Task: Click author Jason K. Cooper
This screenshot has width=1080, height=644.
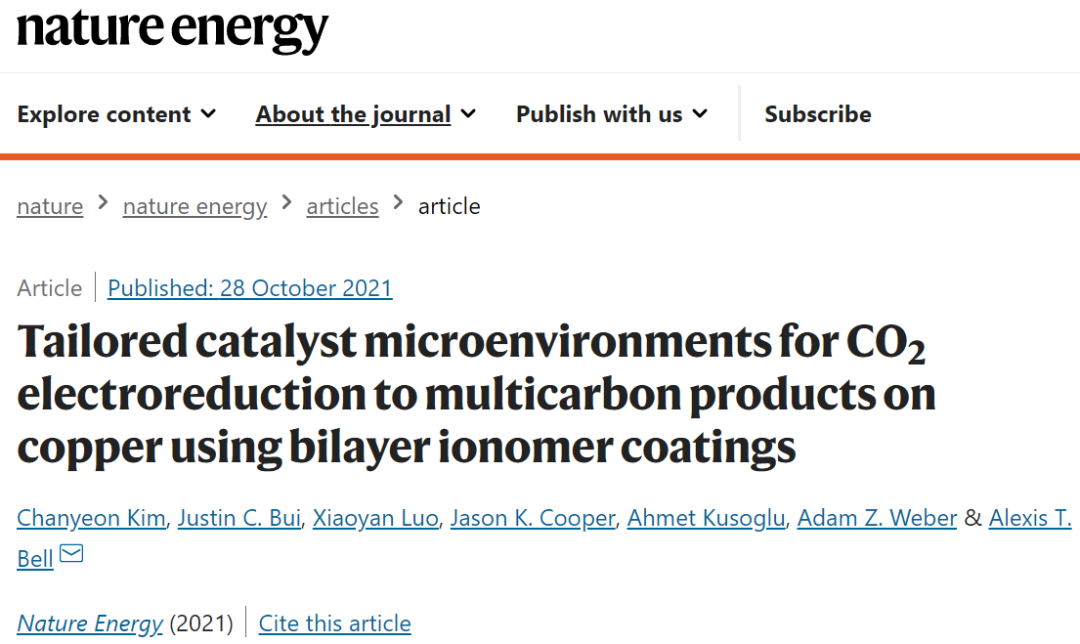Action: pos(532,518)
